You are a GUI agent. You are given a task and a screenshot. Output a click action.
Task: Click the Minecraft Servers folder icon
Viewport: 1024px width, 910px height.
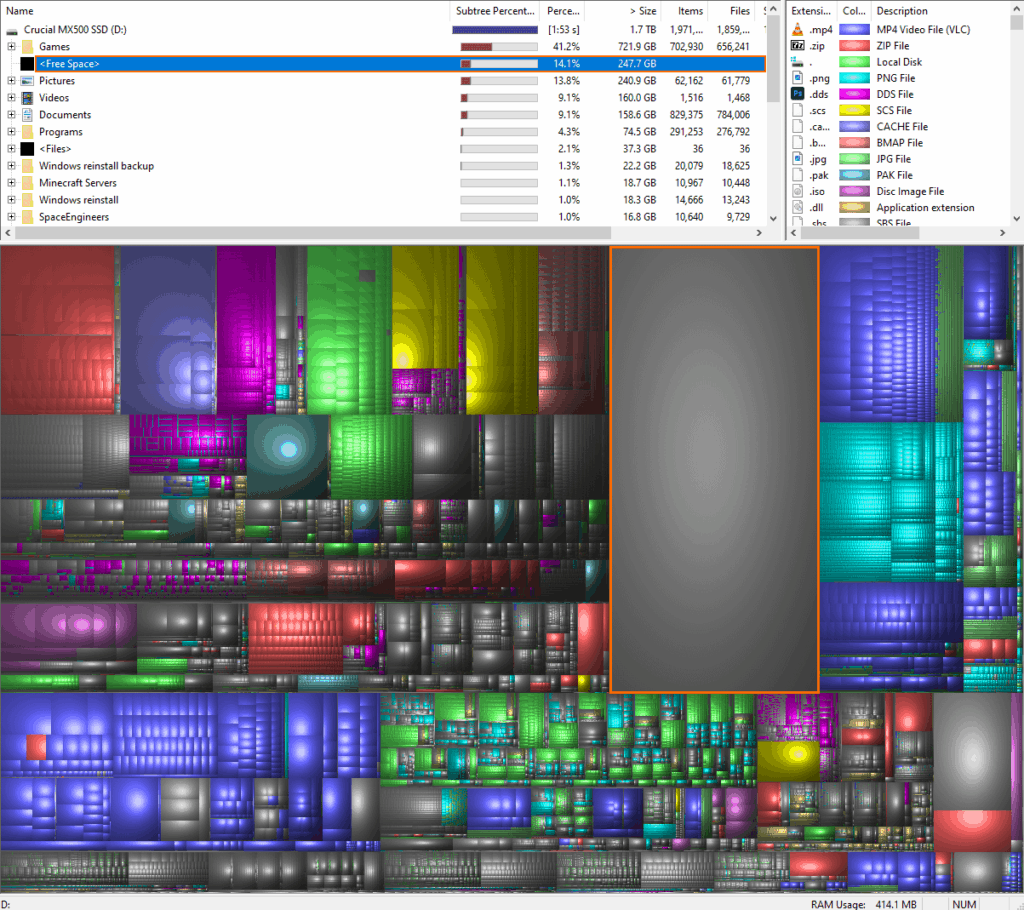(x=27, y=183)
